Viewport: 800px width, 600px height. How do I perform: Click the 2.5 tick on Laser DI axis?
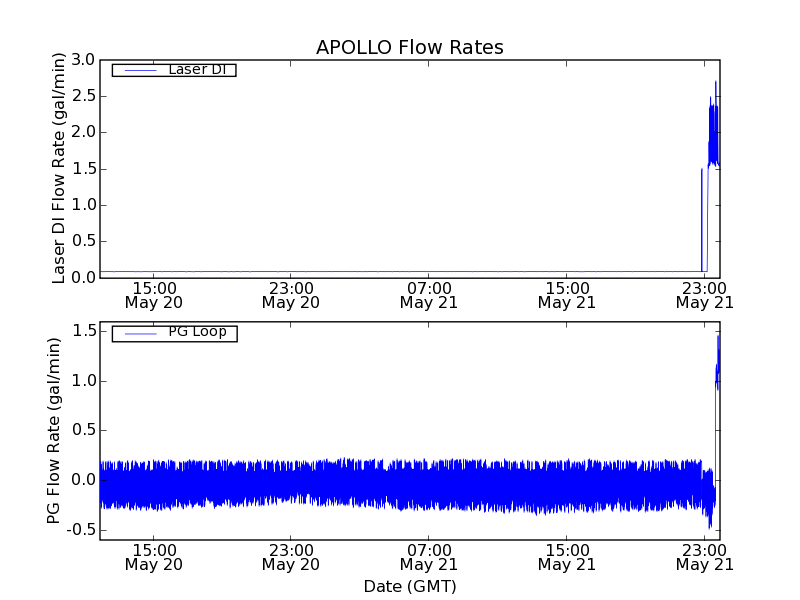click(83, 96)
